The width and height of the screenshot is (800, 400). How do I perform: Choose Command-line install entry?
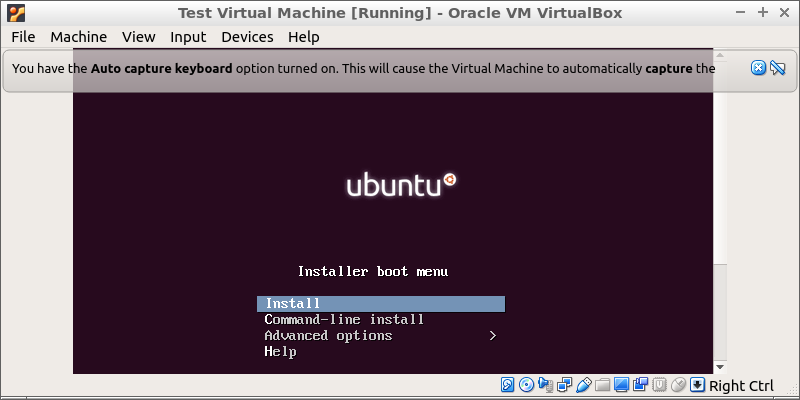point(344,320)
